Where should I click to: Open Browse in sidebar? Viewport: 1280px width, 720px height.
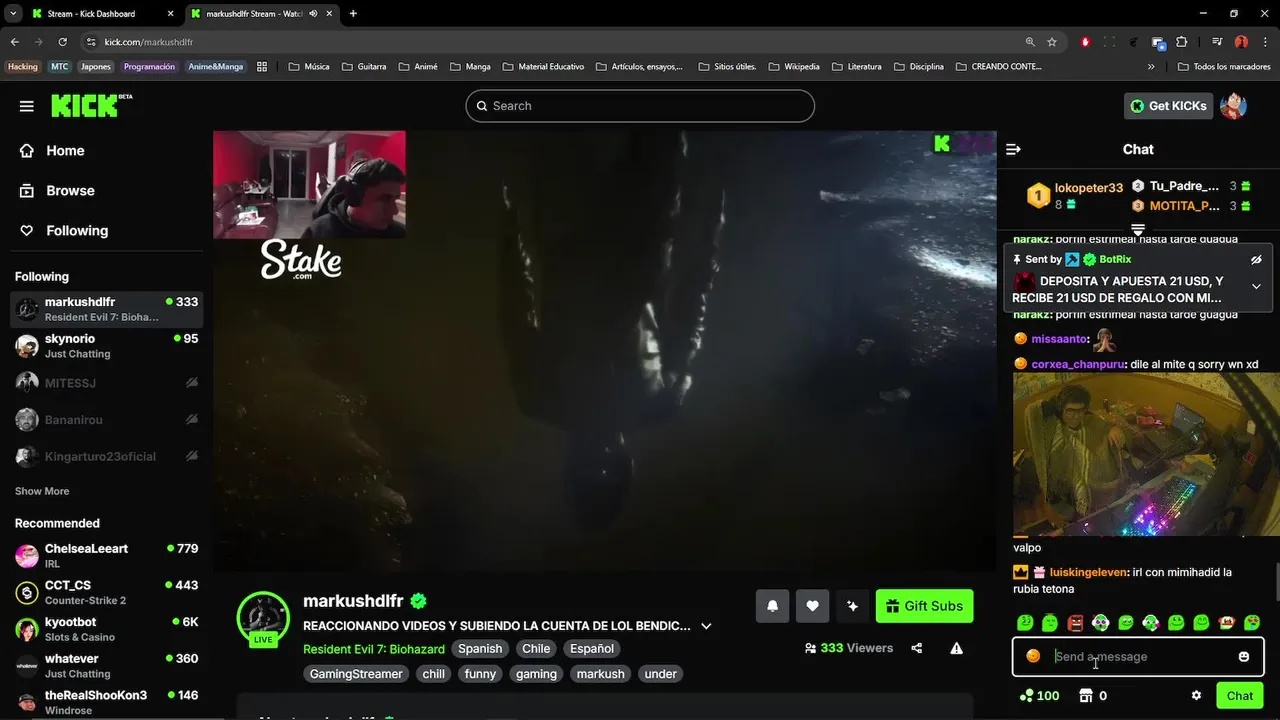pyautogui.click(x=107, y=191)
